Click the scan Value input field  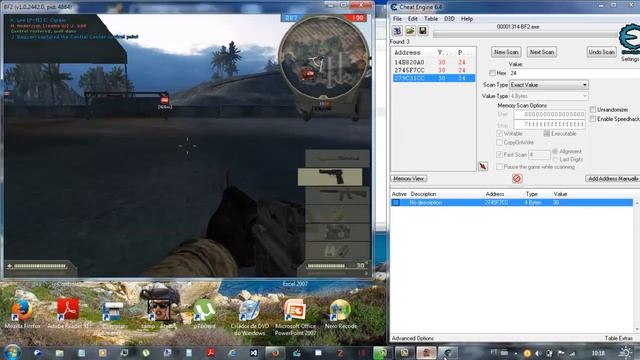(x=574, y=73)
